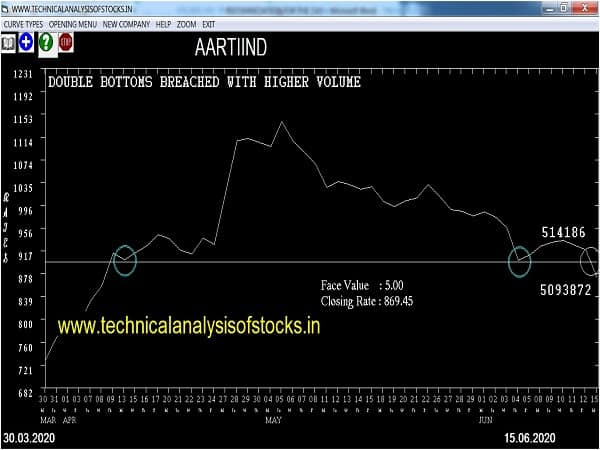Select NEW COMPANY from menu bar
Screen dimensions: 600x450
125,23
